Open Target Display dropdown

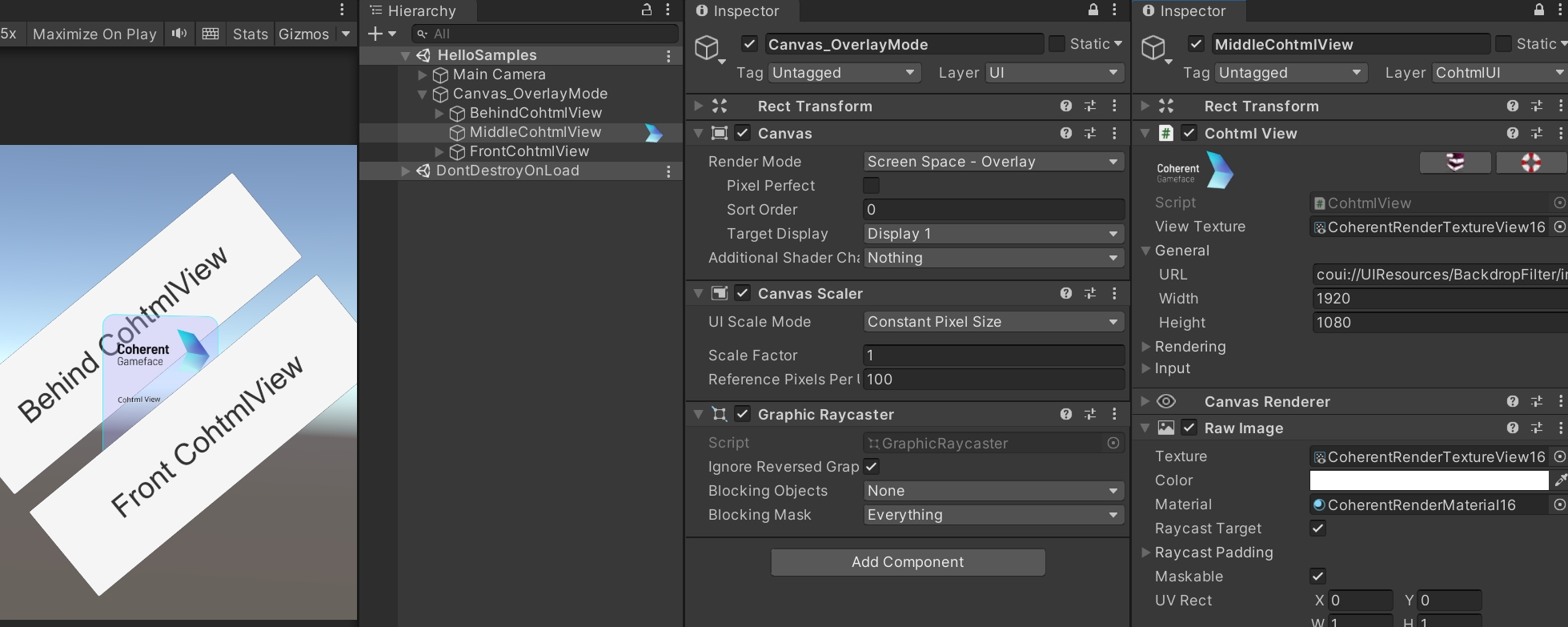994,234
